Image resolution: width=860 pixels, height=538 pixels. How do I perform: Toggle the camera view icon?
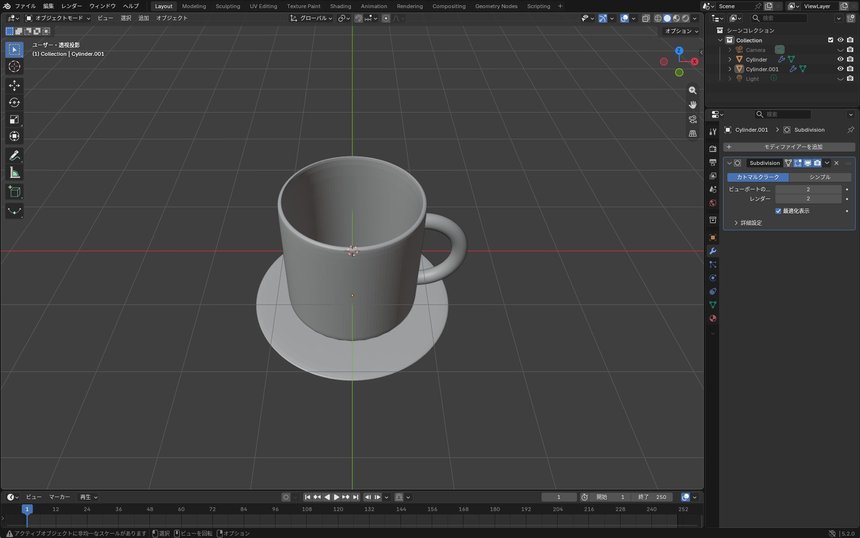(x=693, y=119)
